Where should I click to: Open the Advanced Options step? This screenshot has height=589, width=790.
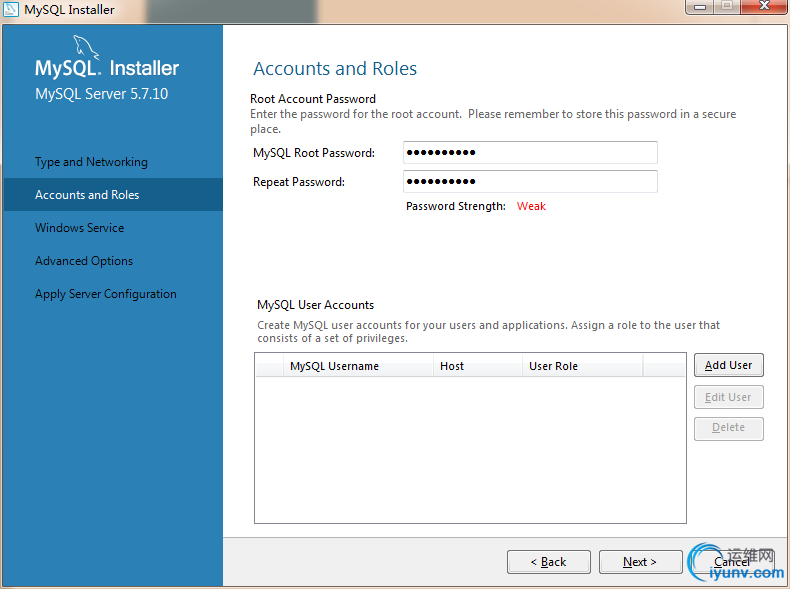point(84,260)
